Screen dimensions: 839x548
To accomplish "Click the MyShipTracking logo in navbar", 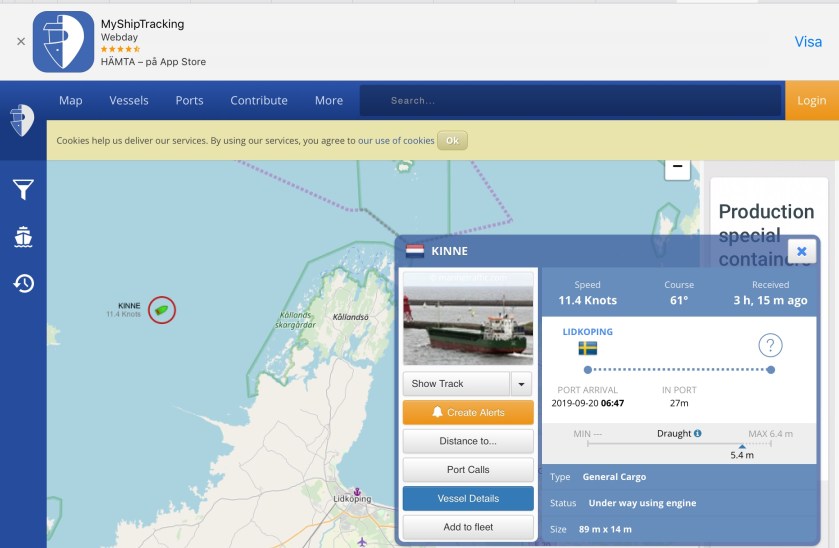I will [x=22, y=119].
